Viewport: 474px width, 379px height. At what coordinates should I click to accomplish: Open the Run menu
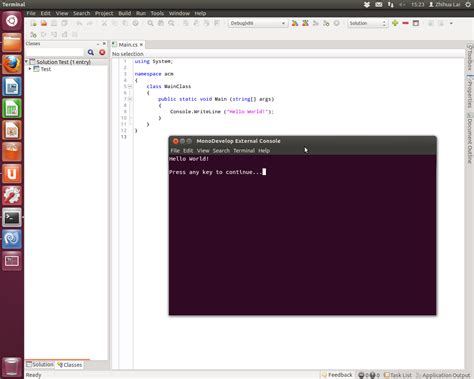(x=141, y=13)
